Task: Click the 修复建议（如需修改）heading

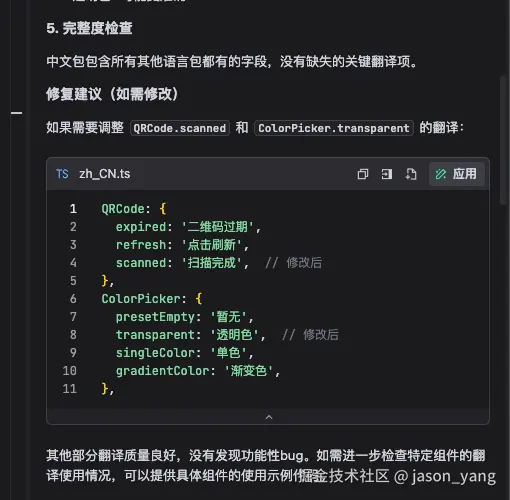Action: (x=112, y=94)
